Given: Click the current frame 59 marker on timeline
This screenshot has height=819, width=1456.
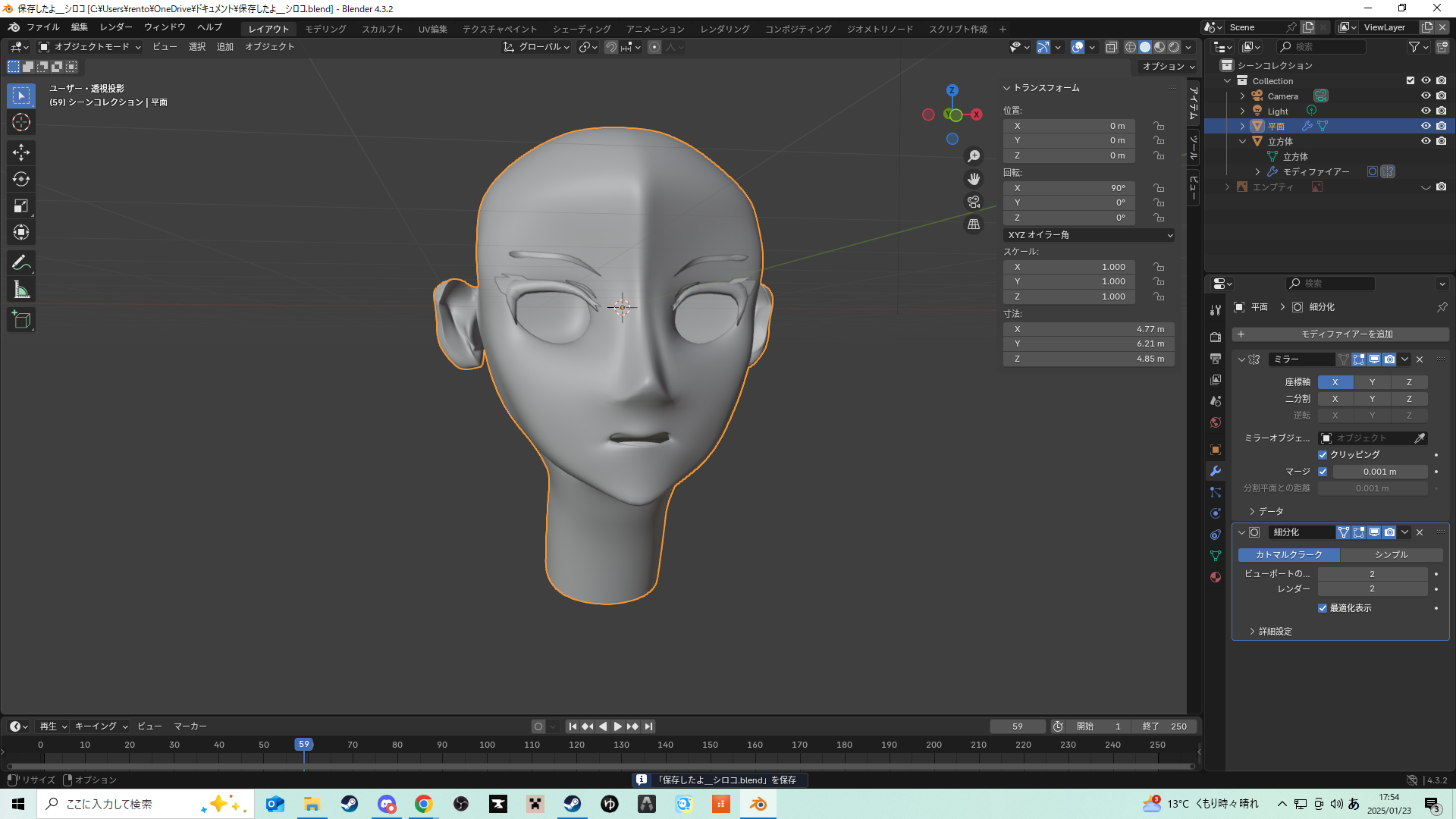Looking at the screenshot, I should tap(304, 745).
